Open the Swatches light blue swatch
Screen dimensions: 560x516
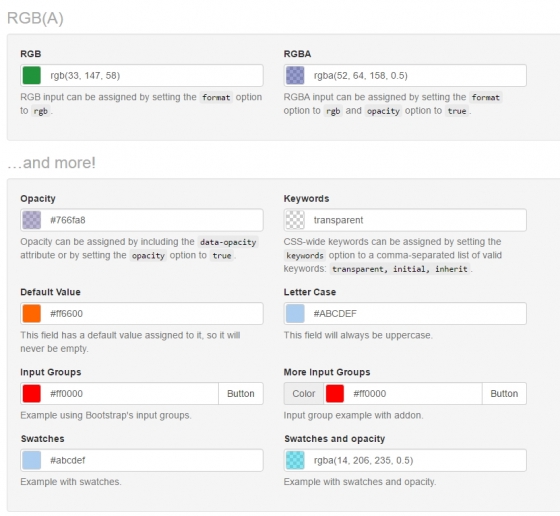tap(32, 460)
